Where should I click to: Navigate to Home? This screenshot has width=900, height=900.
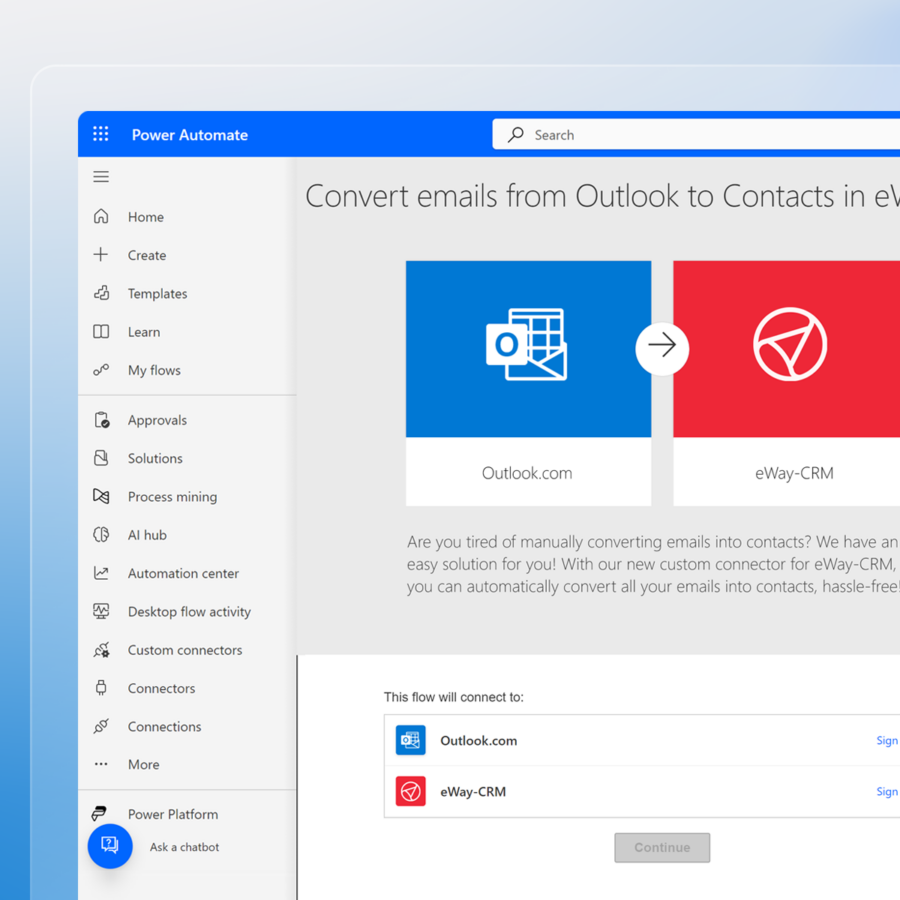tap(145, 216)
